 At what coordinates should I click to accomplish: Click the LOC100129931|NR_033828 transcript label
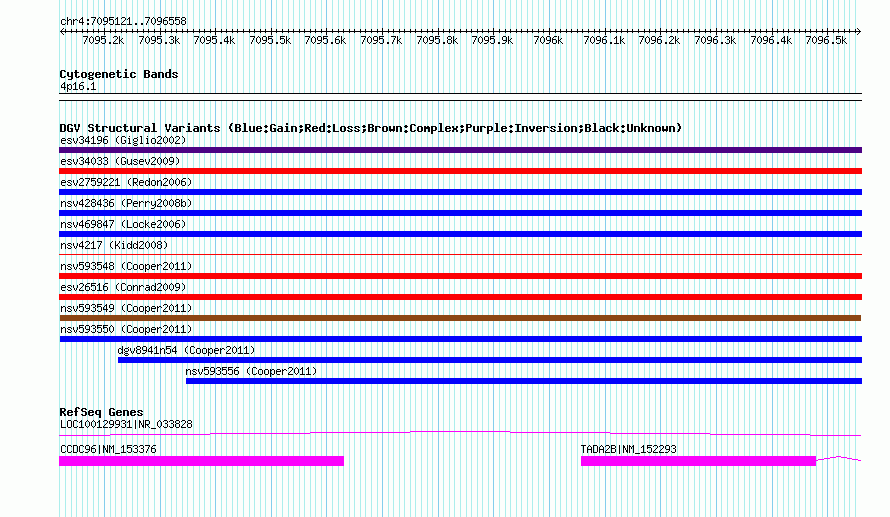pyautogui.click(x=126, y=424)
